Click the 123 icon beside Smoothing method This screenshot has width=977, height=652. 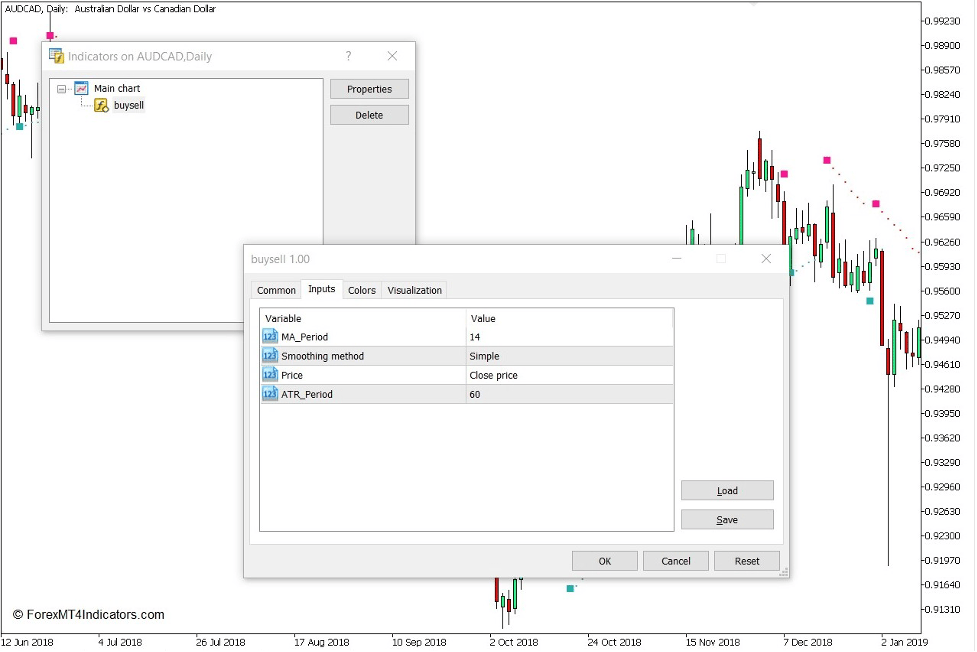coord(269,356)
